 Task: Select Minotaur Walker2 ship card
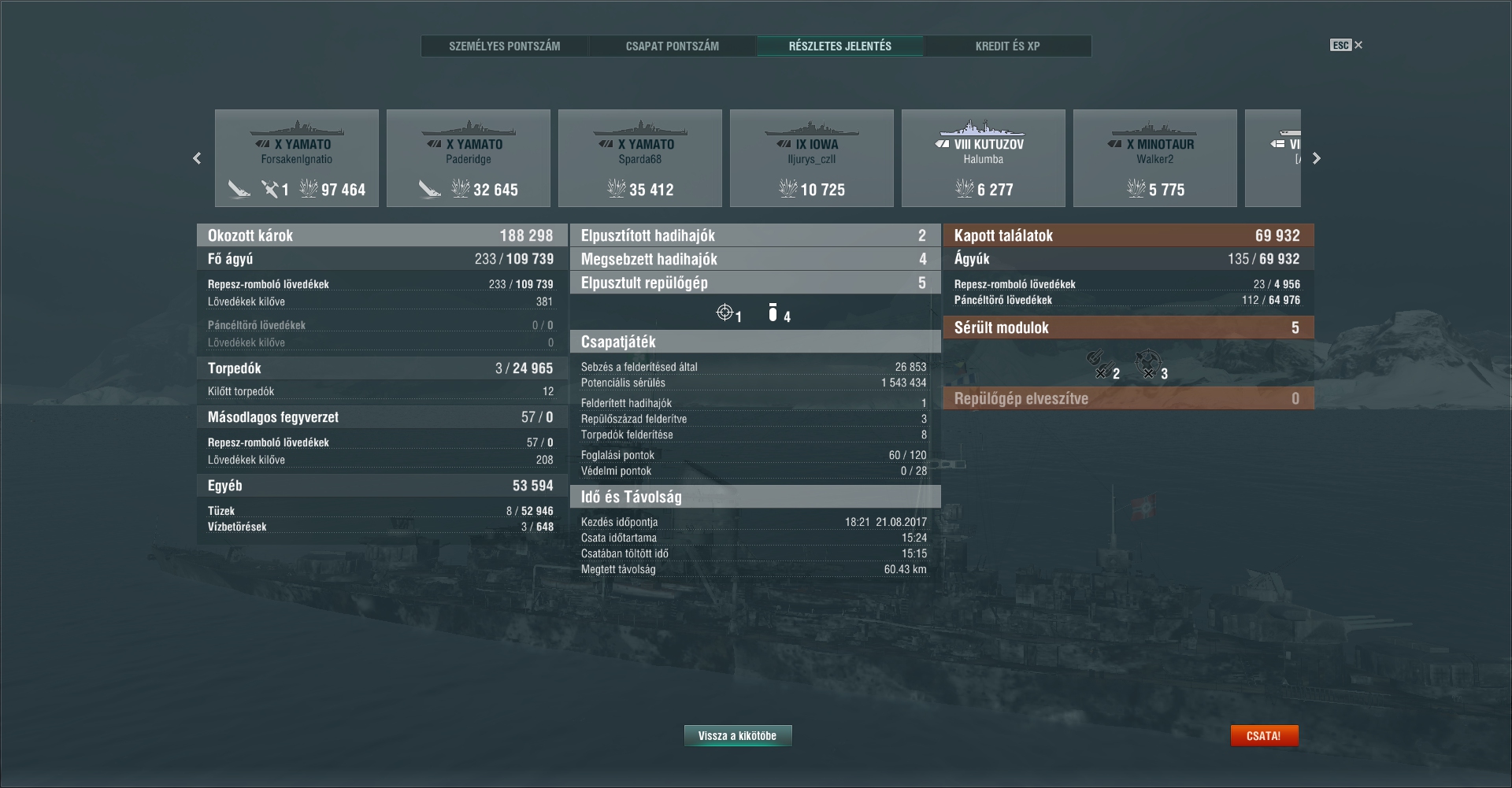click(x=1155, y=158)
